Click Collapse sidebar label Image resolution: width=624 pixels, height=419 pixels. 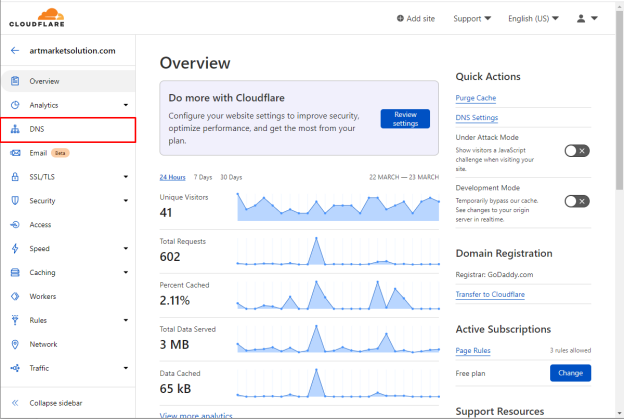coord(56,403)
